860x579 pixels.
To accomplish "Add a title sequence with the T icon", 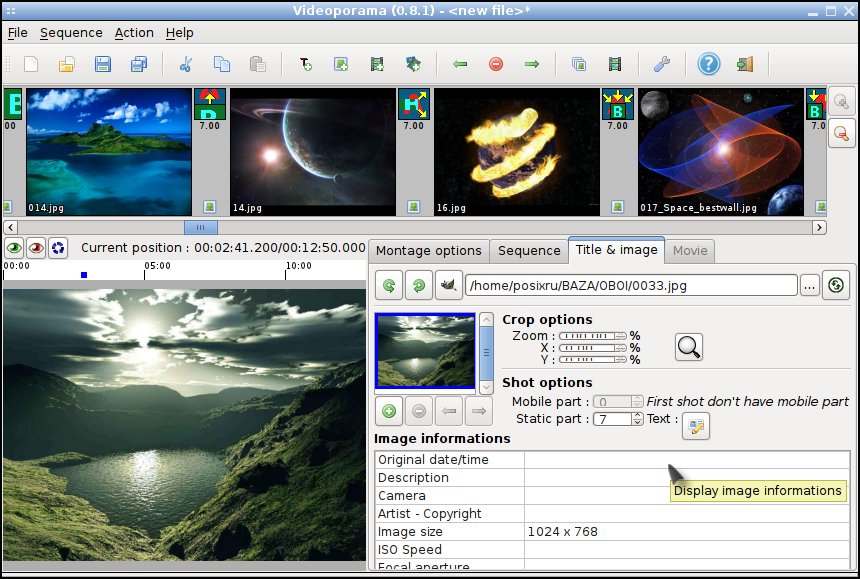I will point(305,64).
